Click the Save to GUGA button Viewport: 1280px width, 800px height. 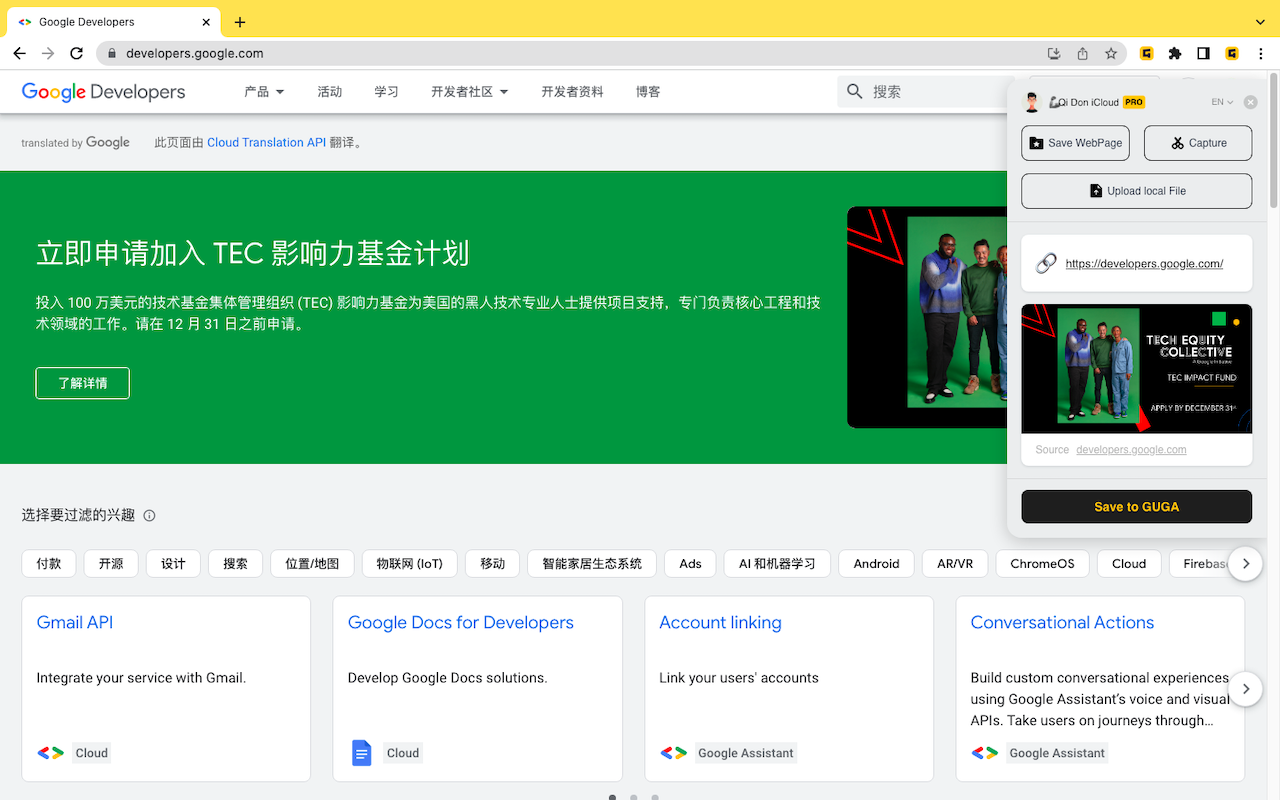pyautogui.click(x=1137, y=507)
